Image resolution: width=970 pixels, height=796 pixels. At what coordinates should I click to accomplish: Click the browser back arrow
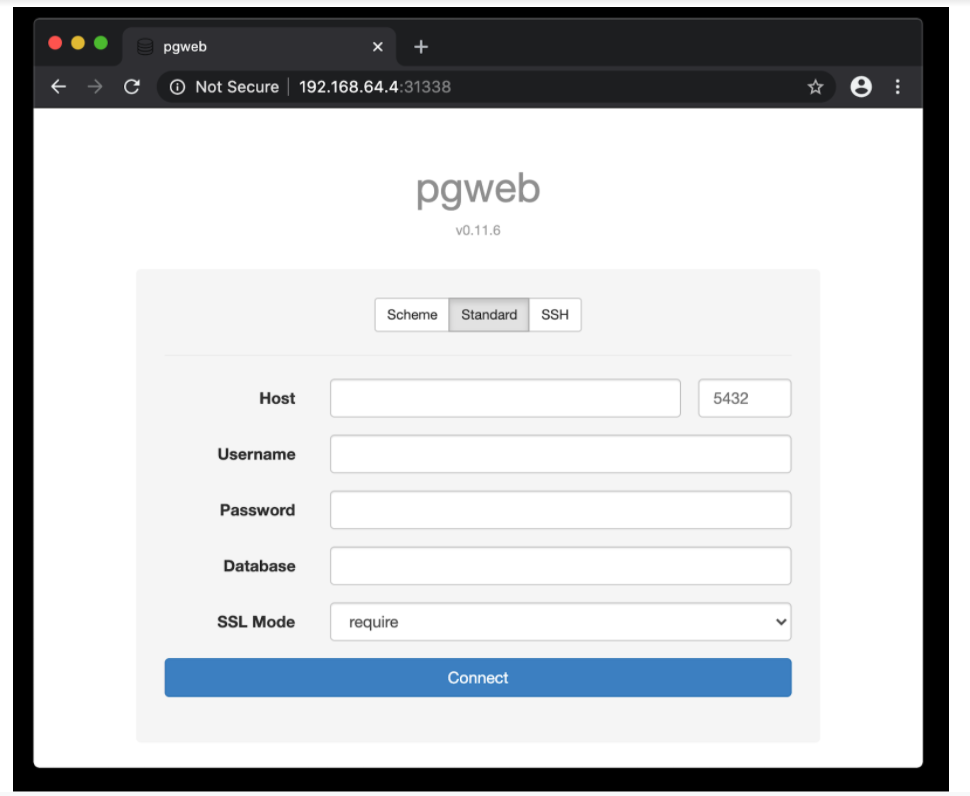(58, 87)
